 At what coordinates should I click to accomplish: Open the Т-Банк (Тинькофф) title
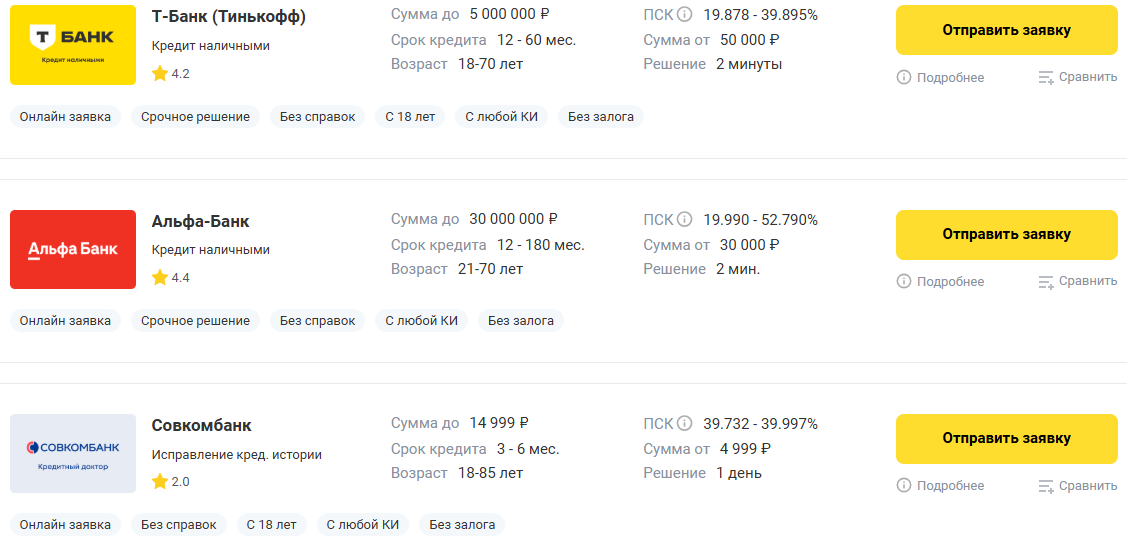pyautogui.click(x=229, y=17)
